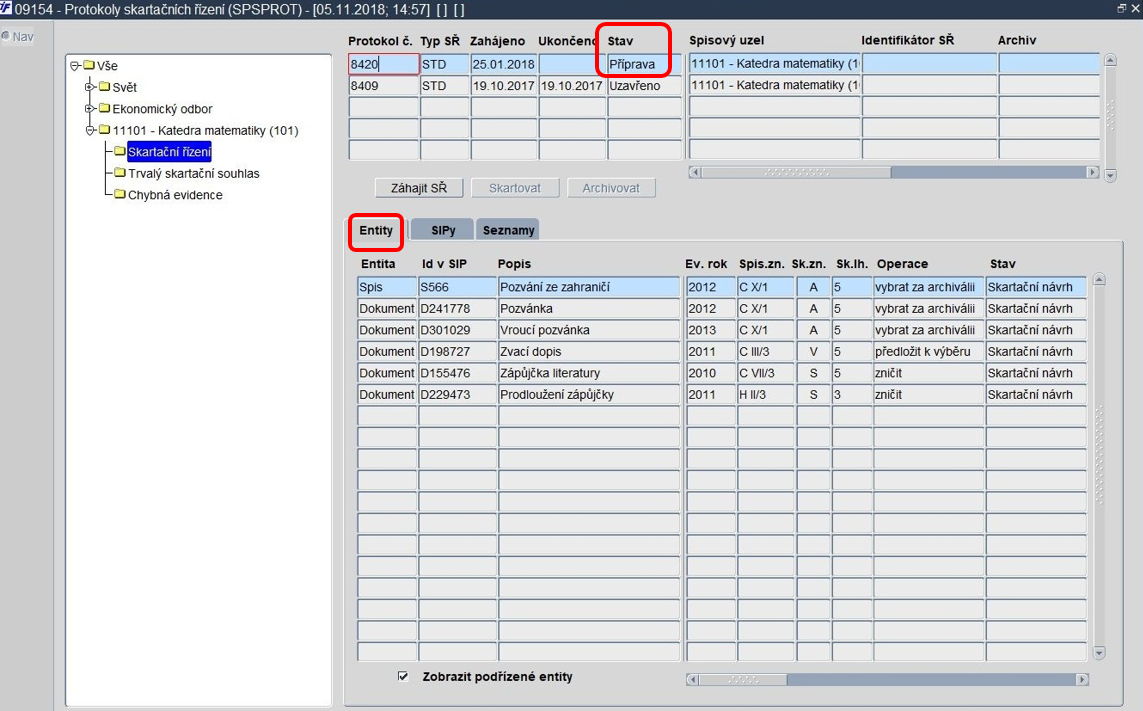The height and width of the screenshot is (711, 1143).
Task: Click the Uzavřeno status cell
Action: pyautogui.click(x=644, y=85)
